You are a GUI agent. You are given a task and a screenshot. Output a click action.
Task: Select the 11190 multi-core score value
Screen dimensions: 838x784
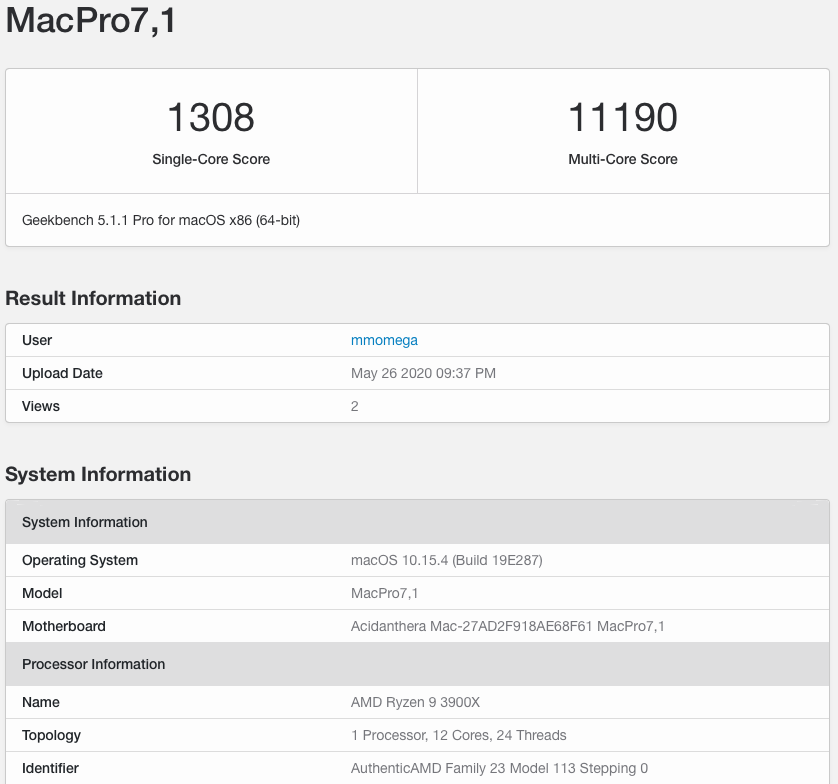[623, 117]
